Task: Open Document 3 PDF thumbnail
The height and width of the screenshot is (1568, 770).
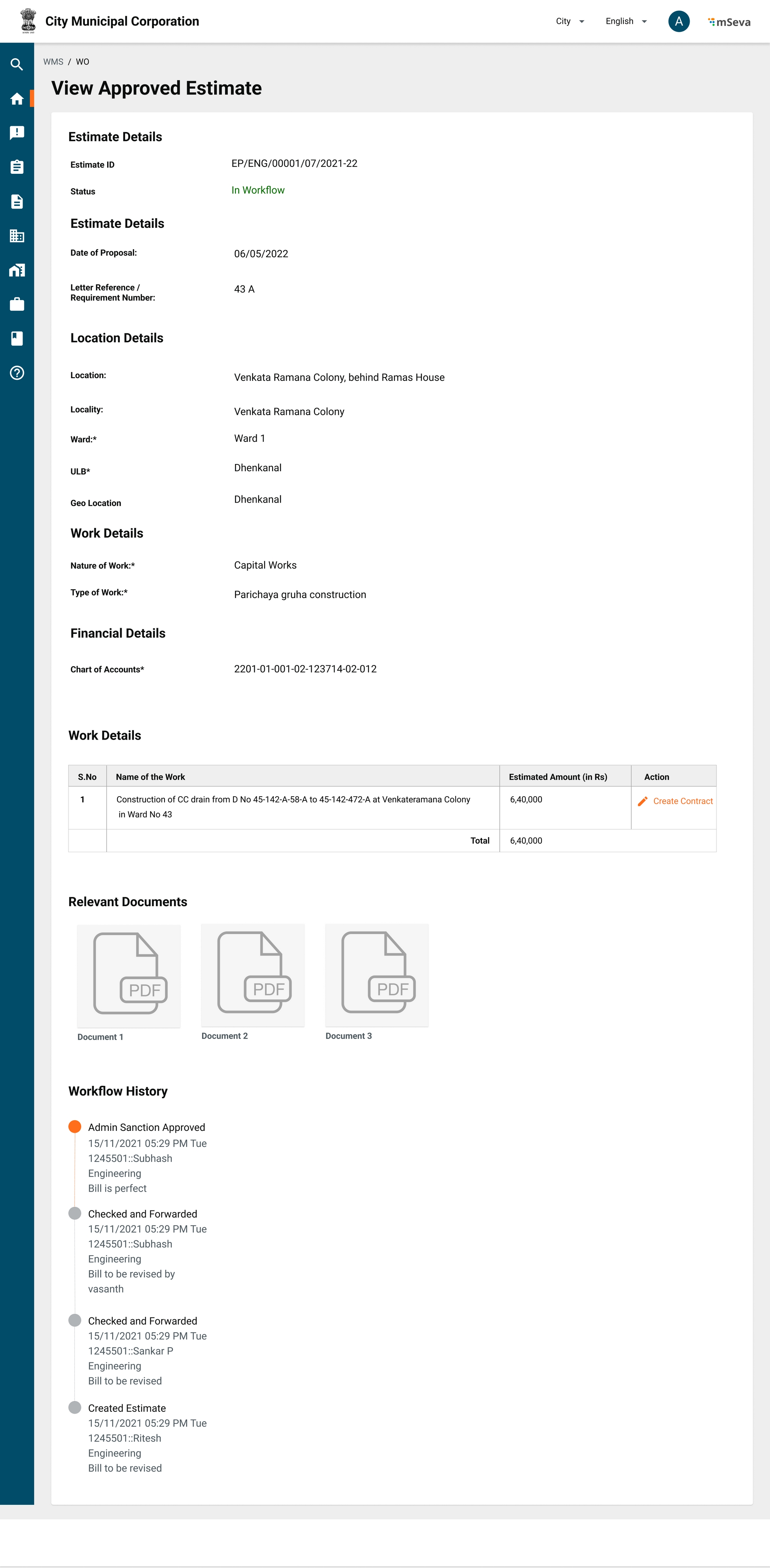Action: pos(377,975)
